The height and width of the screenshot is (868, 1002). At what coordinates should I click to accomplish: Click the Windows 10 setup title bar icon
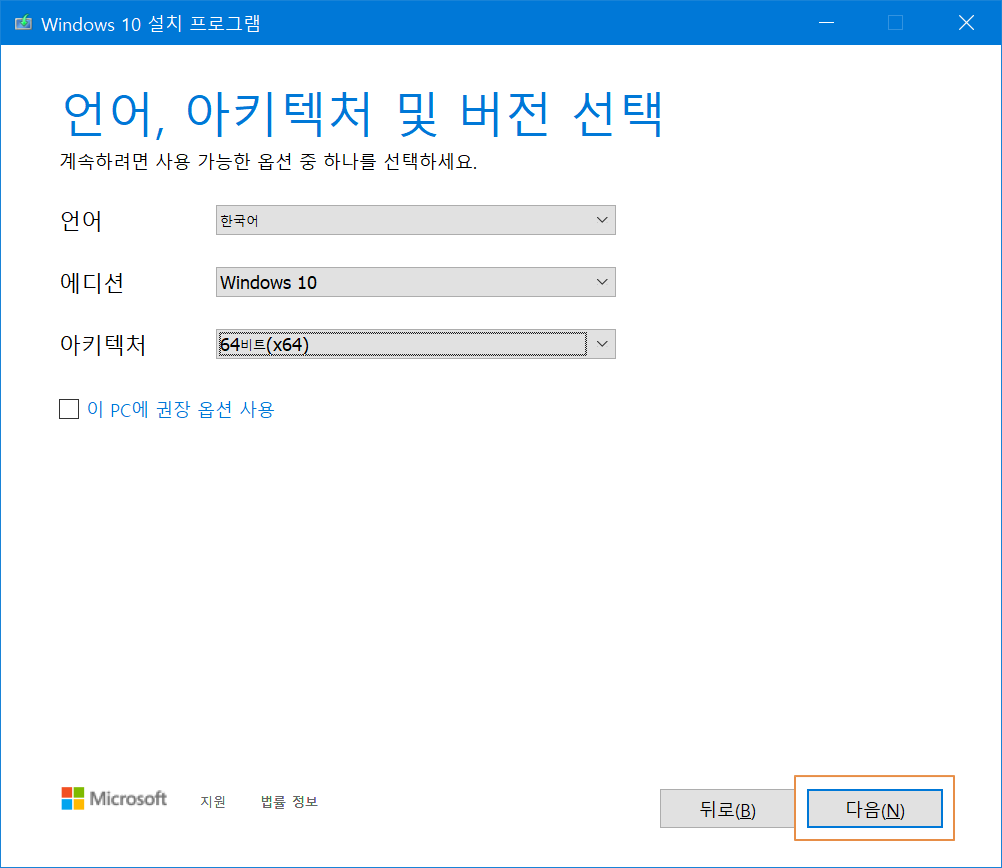(23, 23)
